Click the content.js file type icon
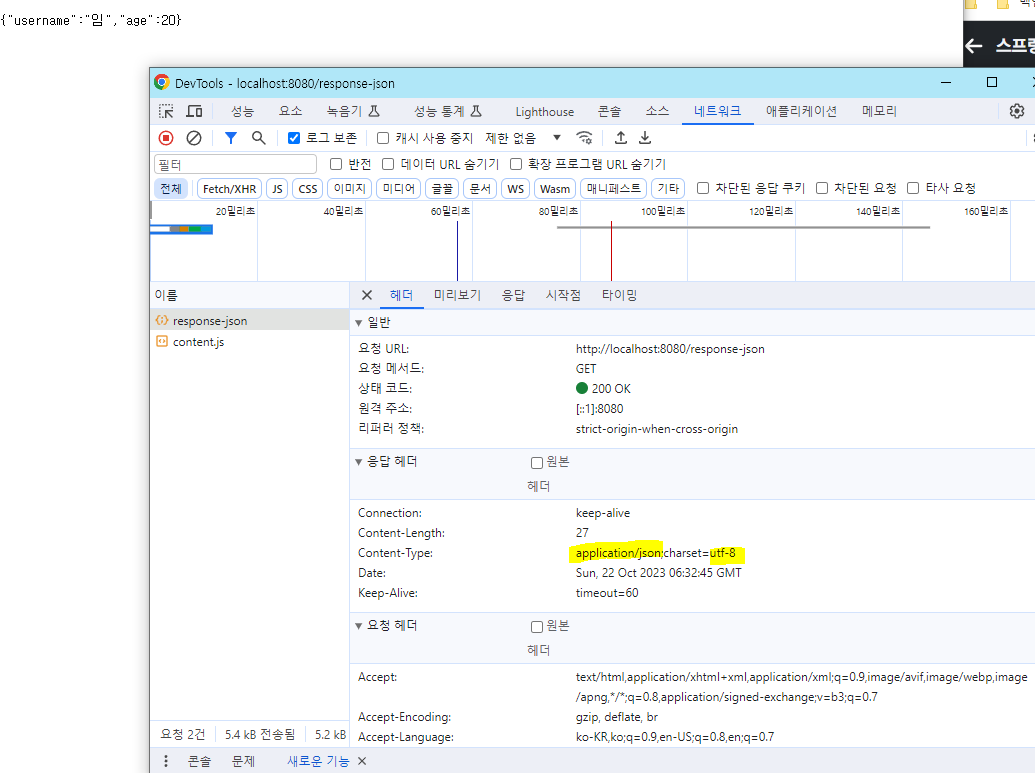 click(162, 341)
